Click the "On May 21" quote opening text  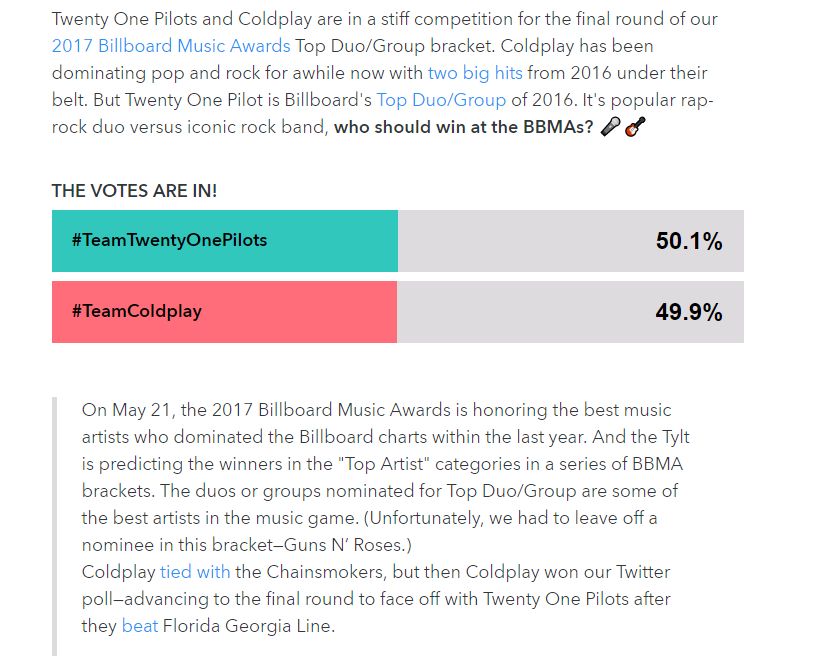[123, 410]
